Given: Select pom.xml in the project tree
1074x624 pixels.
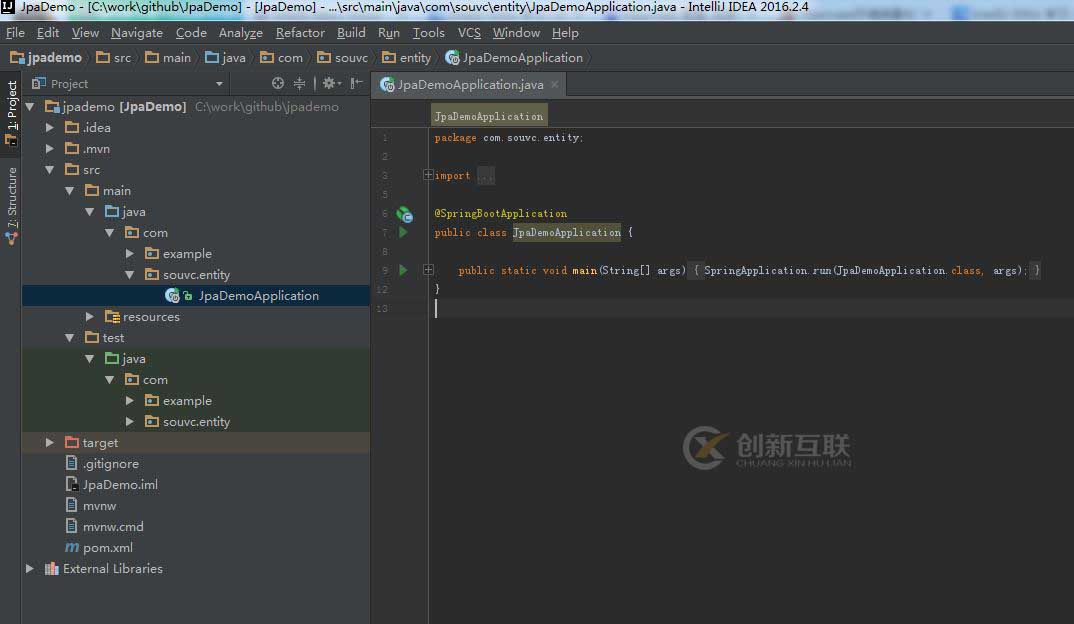Looking at the screenshot, I should click(x=107, y=548).
